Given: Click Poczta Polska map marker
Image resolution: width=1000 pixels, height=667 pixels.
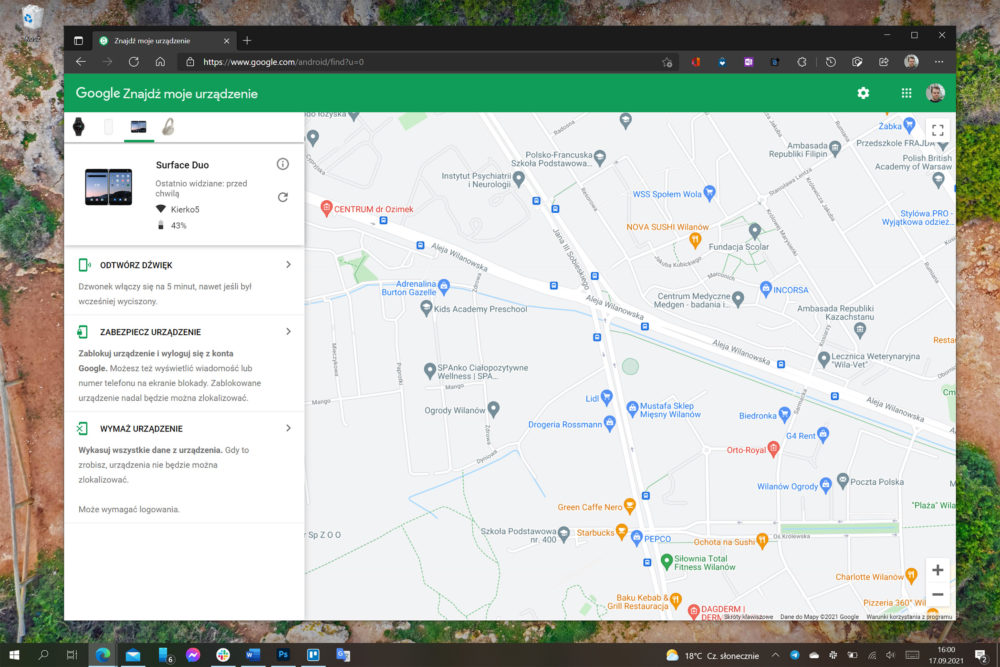Looking at the screenshot, I should 842,481.
